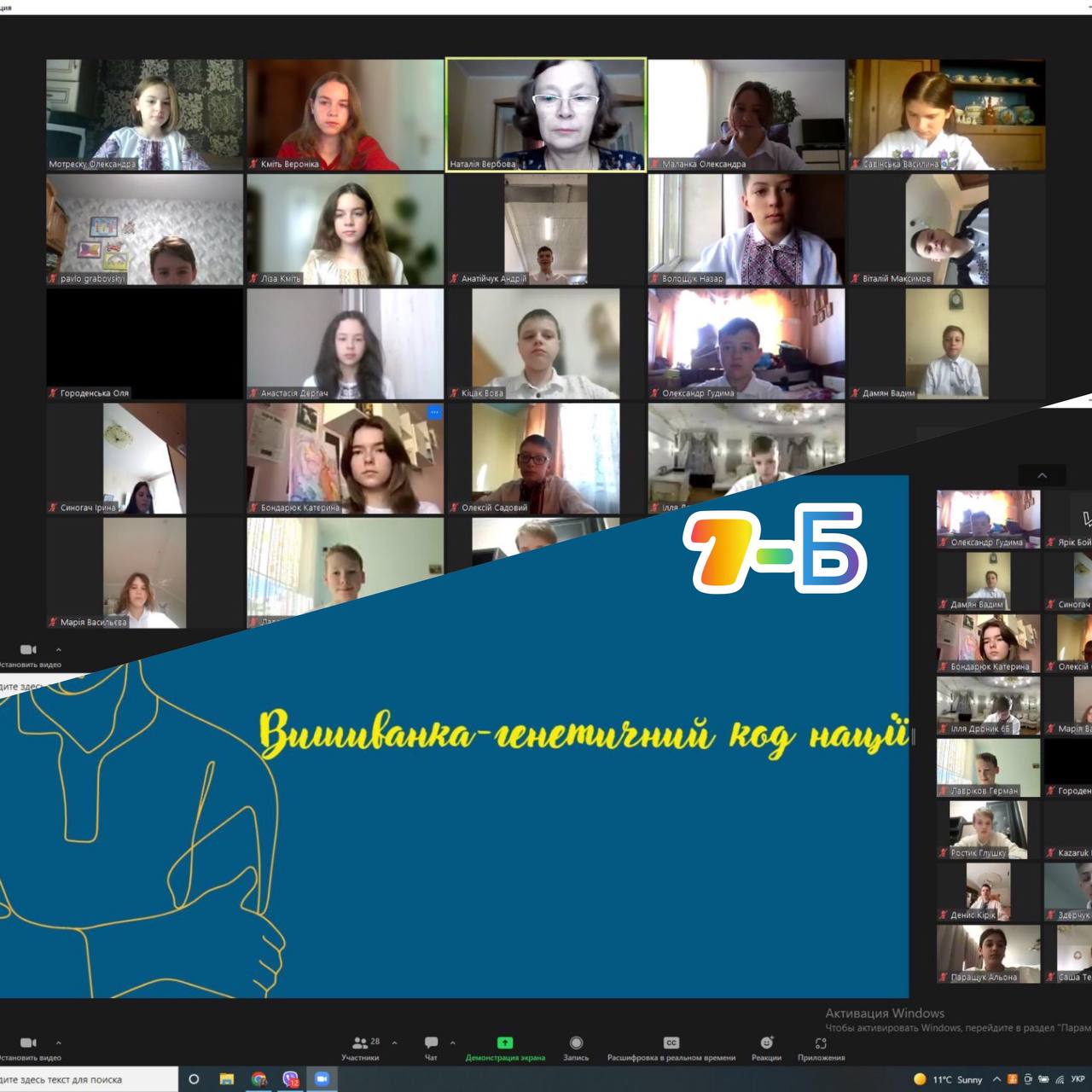This screenshot has width=1092, height=1092.
Task: Click the Приложения label
Action: (x=821, y=1058)
